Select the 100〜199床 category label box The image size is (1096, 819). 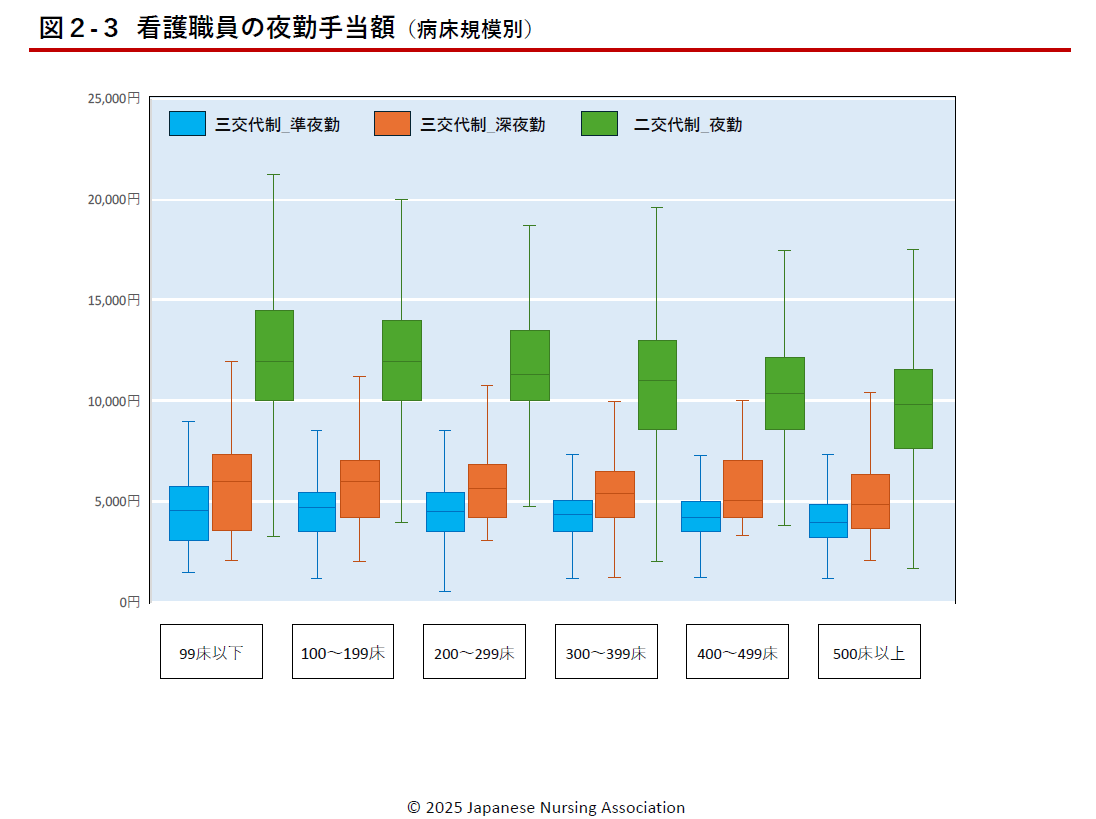(343, 652)
